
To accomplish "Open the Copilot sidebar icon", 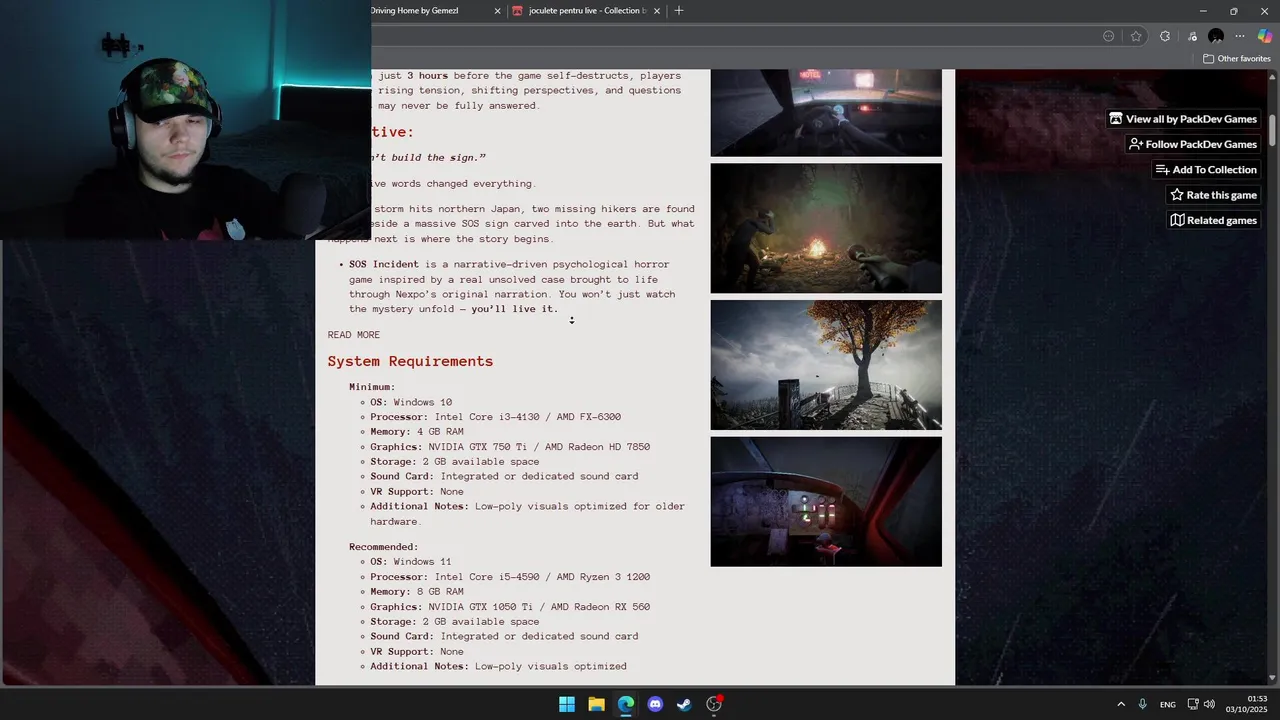I will pos(1265,36).
